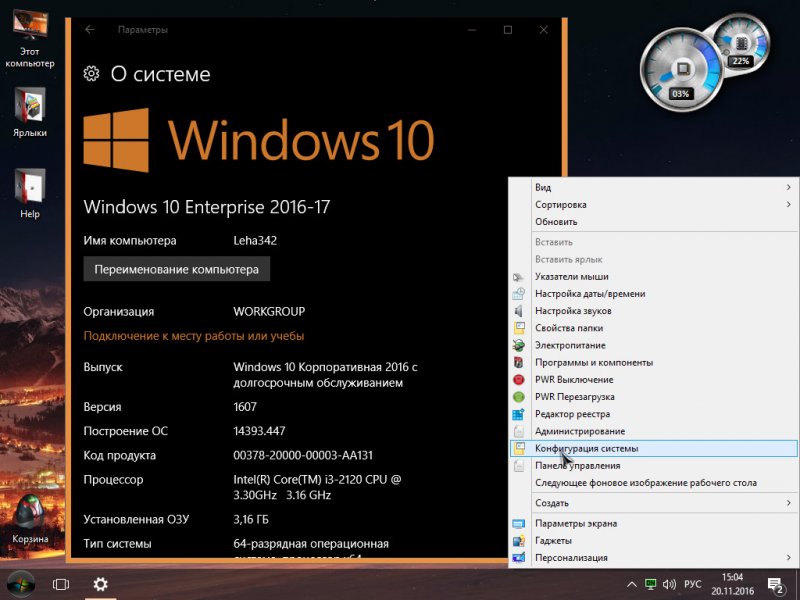Click the icon beside "Электропитание"
800x600 pixels.
(518, 345)
